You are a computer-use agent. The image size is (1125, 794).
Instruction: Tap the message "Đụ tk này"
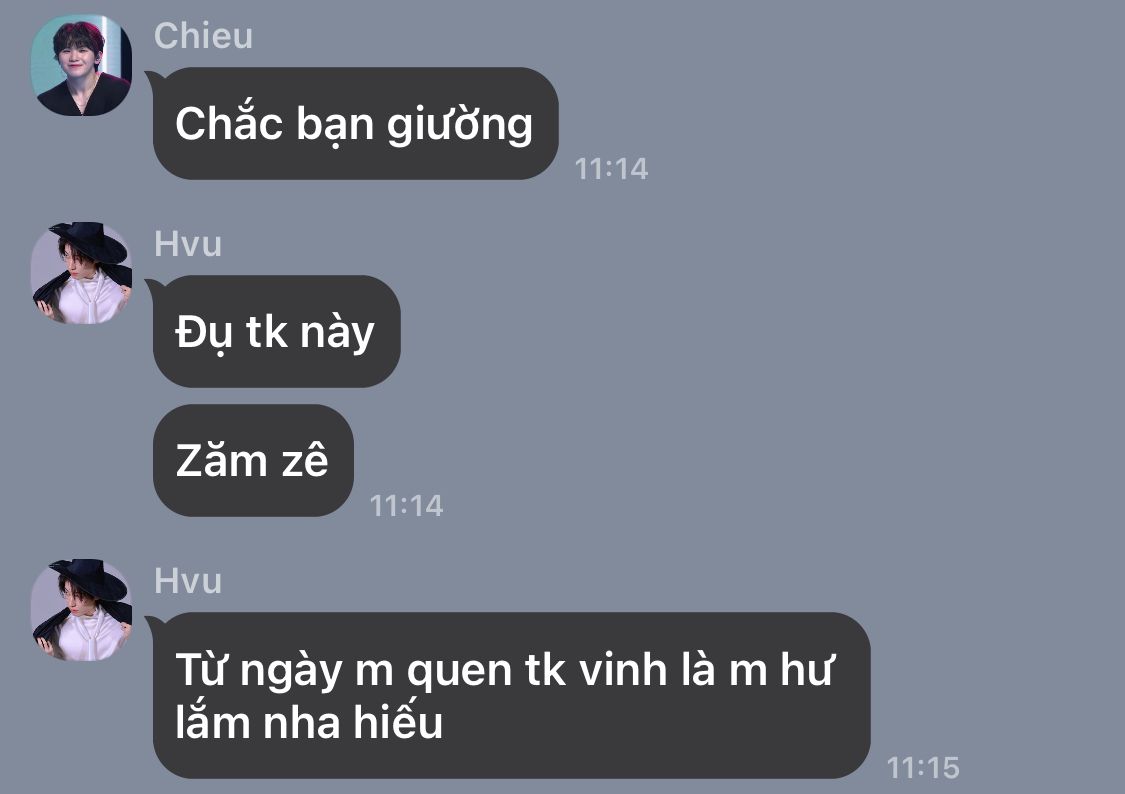tap(276, 331)
